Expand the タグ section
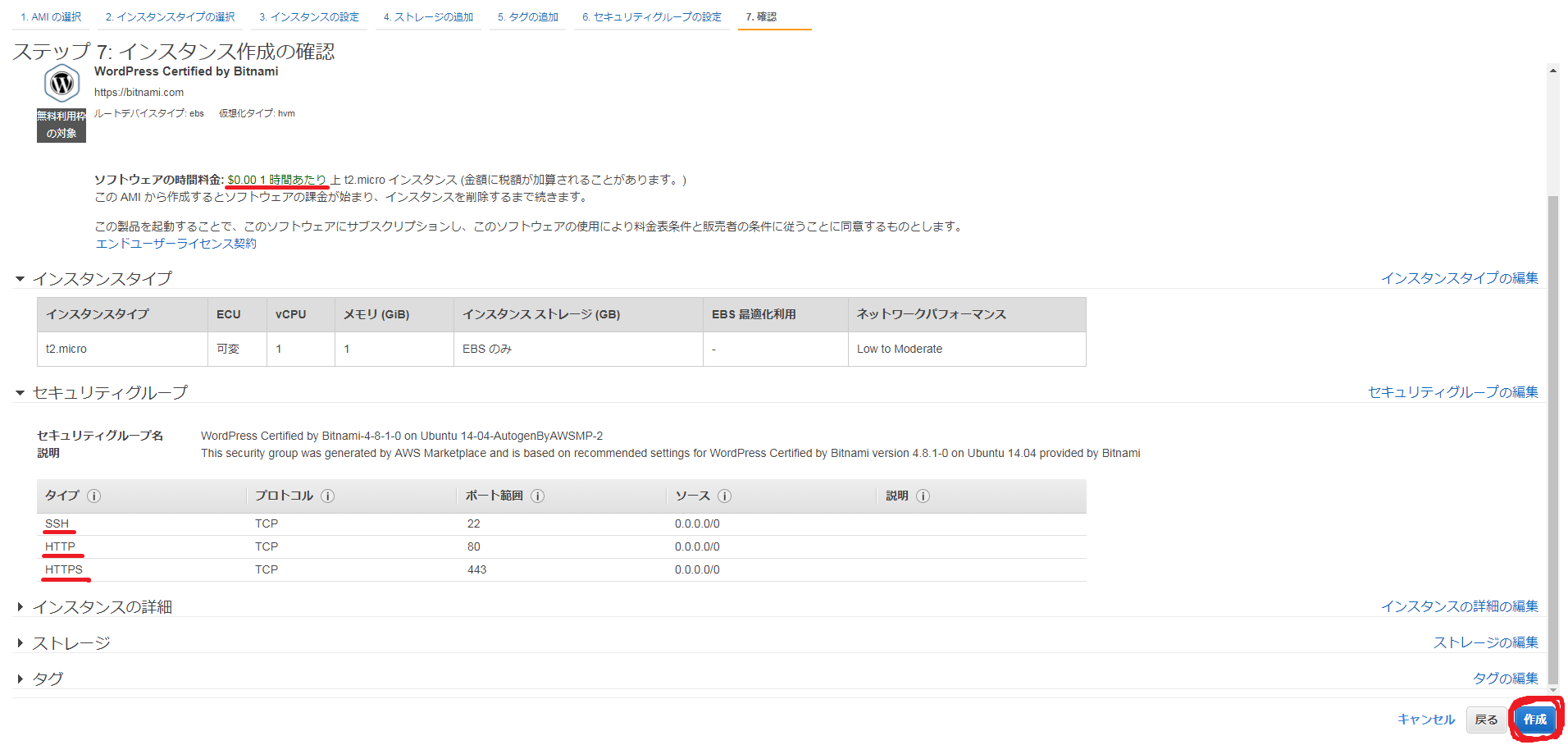 [21, 679]
